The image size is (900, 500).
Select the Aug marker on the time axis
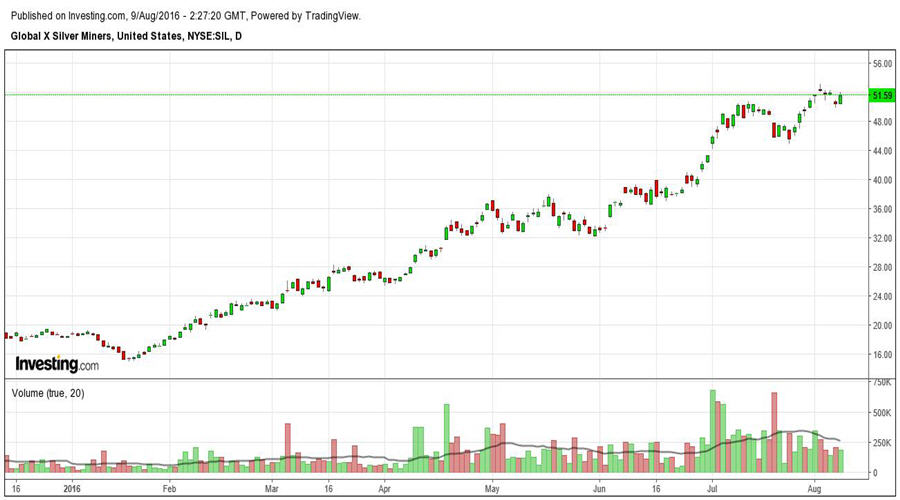(x=815, y=489)
